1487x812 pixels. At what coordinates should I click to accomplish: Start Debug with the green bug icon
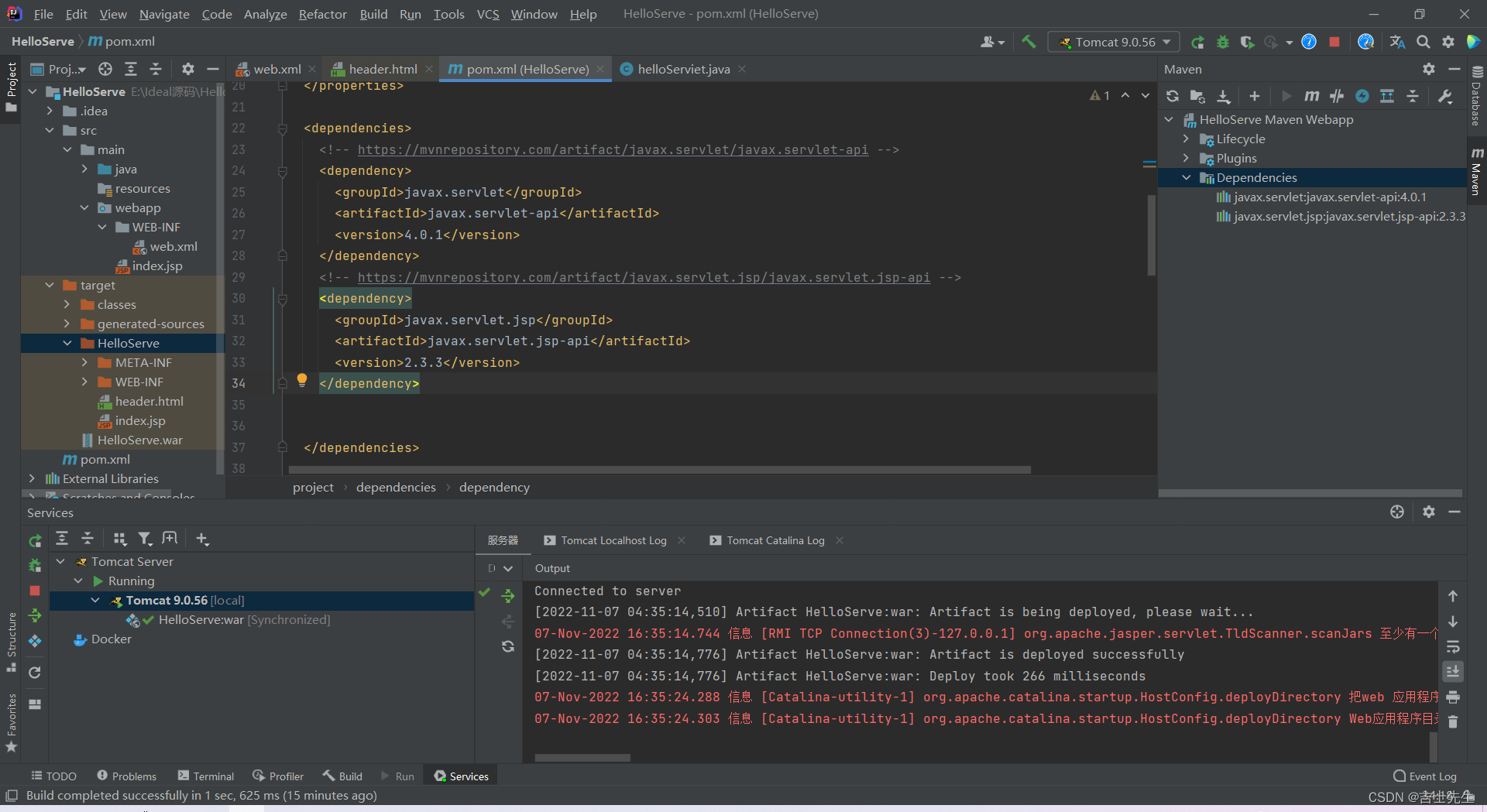click(x=1223, y=42)
